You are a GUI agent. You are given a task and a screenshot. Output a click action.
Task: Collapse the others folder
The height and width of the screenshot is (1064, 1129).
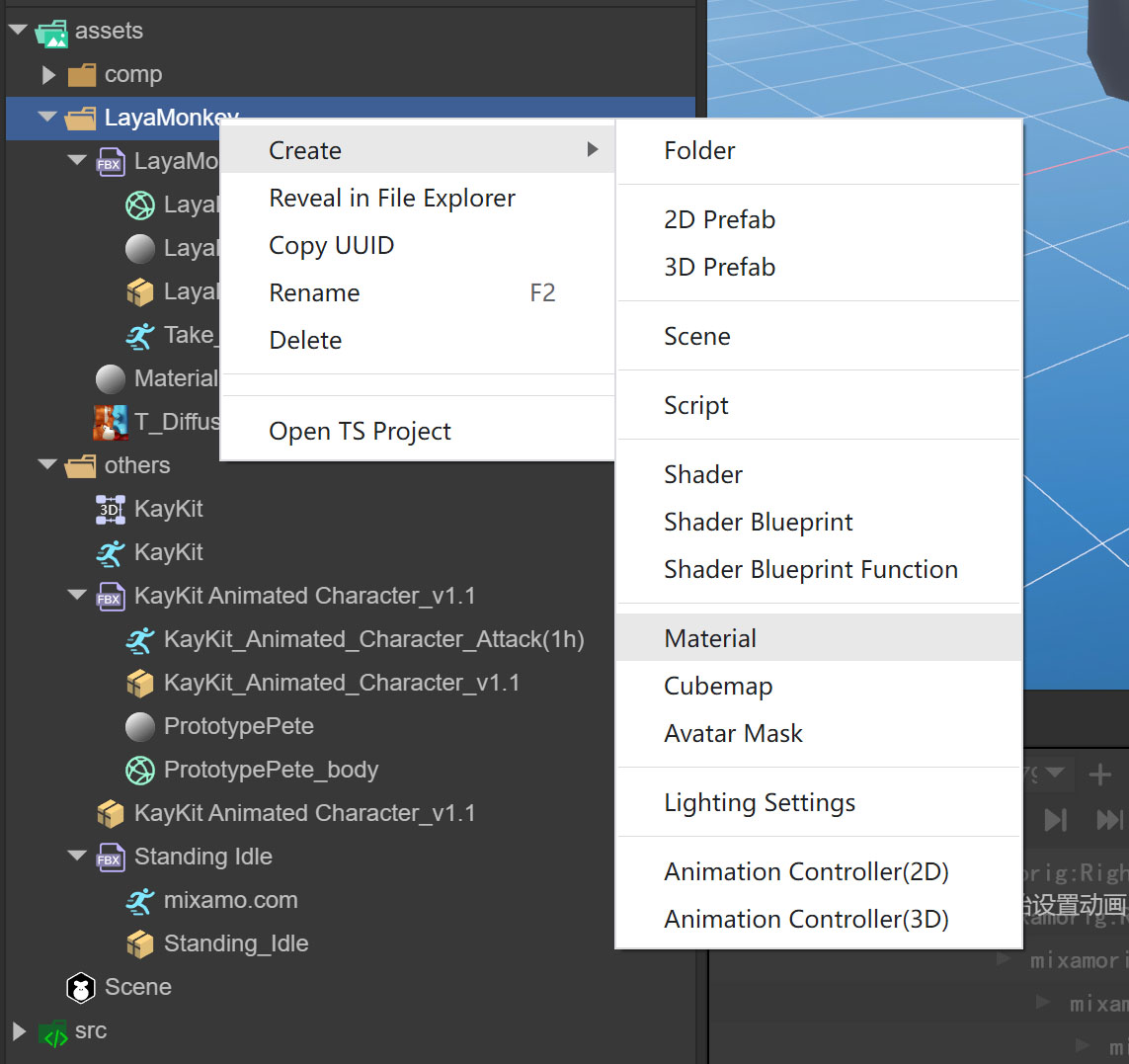[47, 465]
